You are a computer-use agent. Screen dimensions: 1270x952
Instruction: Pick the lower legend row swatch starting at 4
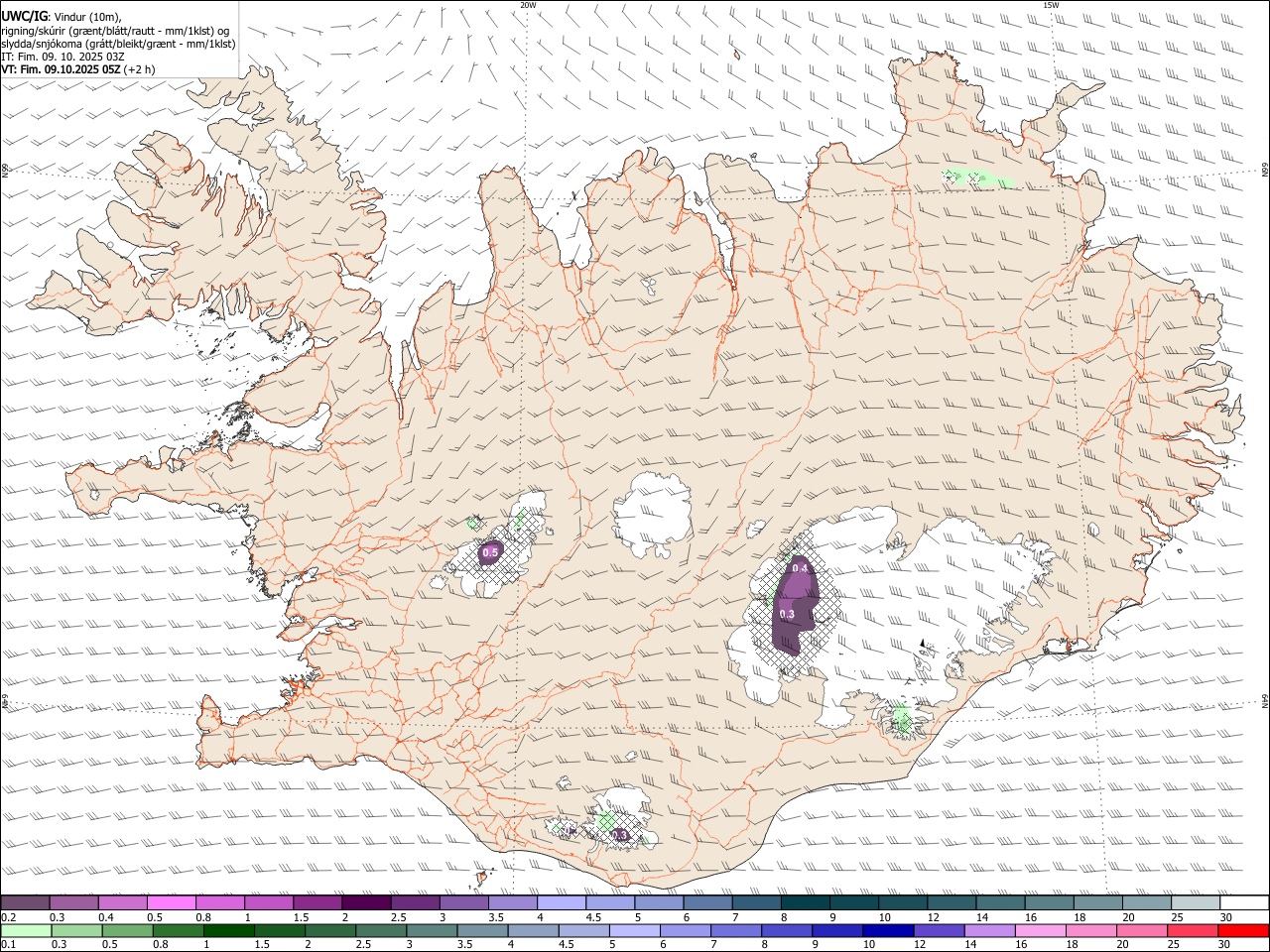click(x=533, y=930)
